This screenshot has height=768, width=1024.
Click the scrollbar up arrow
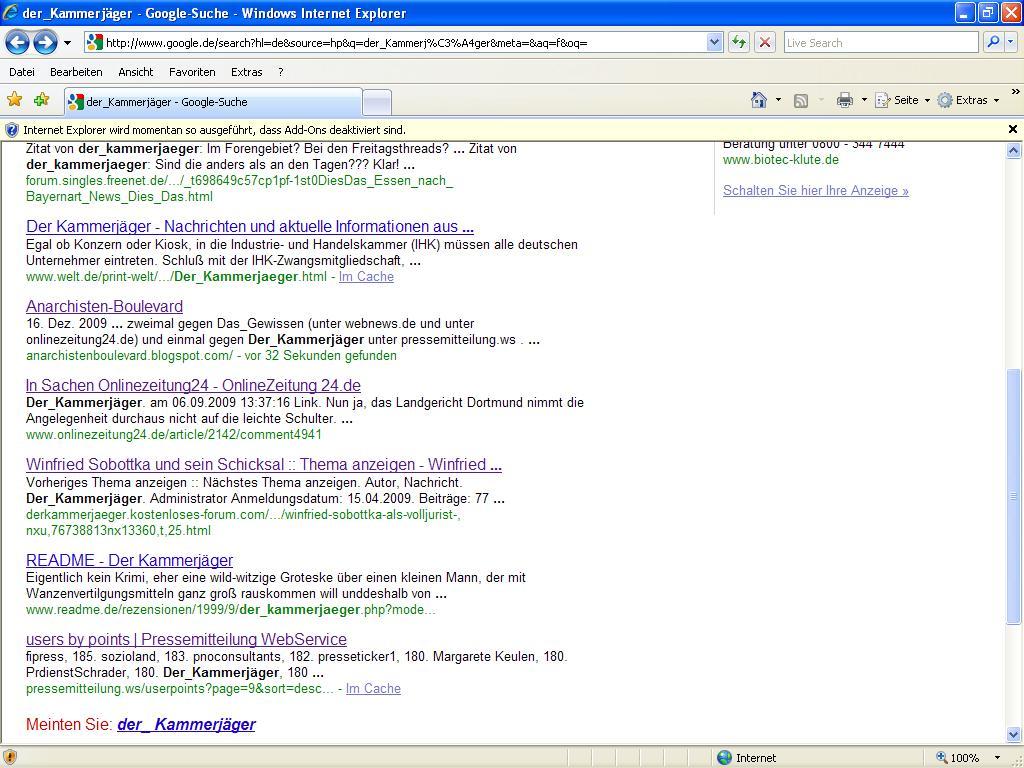tap(1014, 150)
